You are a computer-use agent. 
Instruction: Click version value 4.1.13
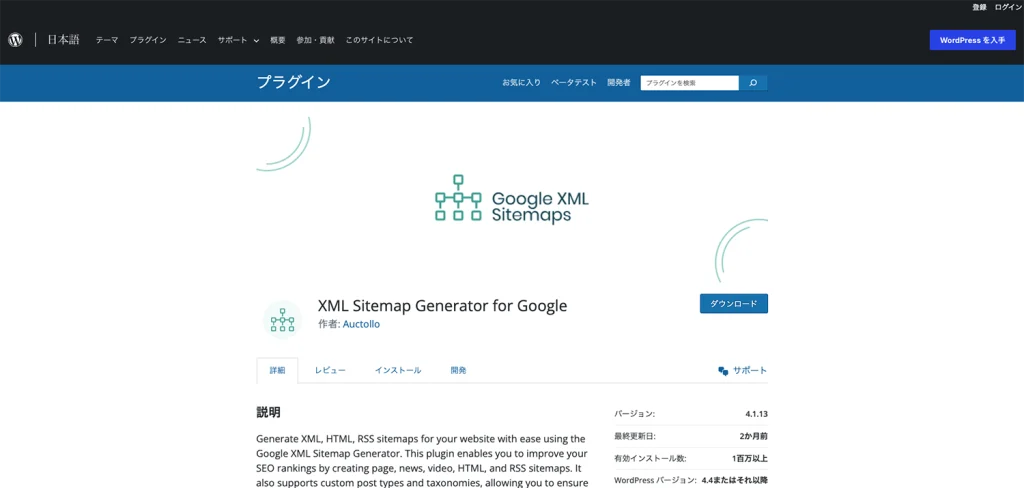pos(756,414)
